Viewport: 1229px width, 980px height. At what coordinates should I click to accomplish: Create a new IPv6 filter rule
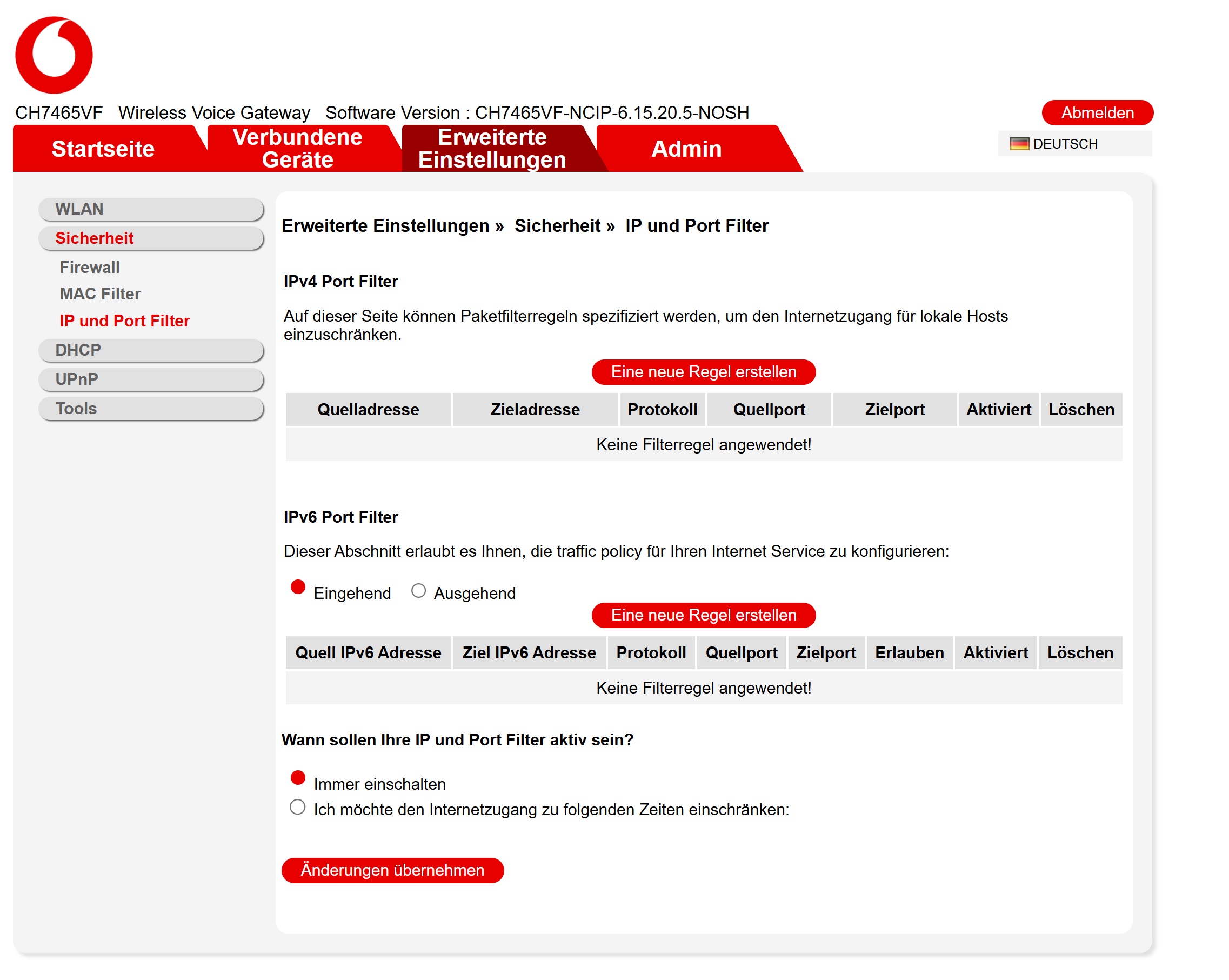coord(704,615)
